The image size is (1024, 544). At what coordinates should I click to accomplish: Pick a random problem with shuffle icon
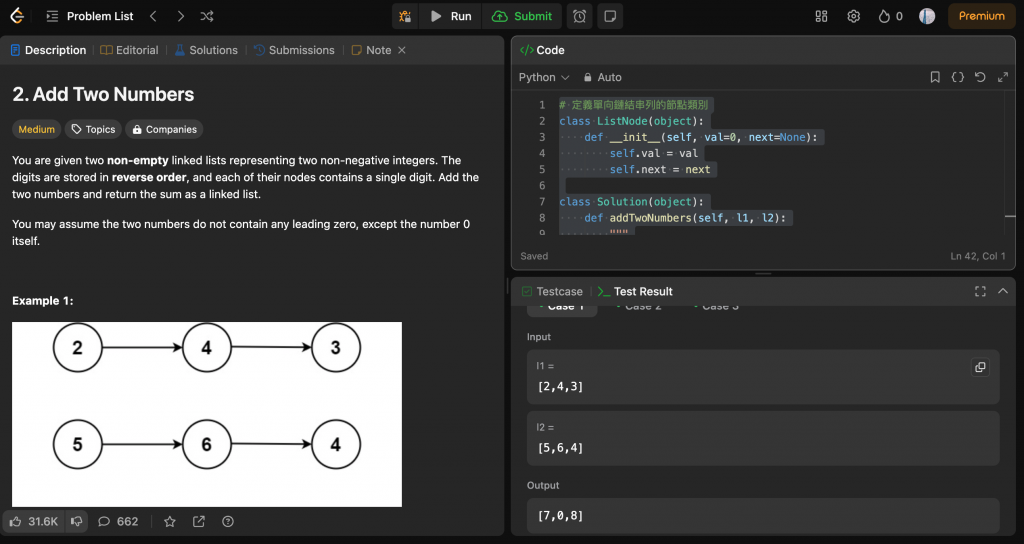coord(206,16)
